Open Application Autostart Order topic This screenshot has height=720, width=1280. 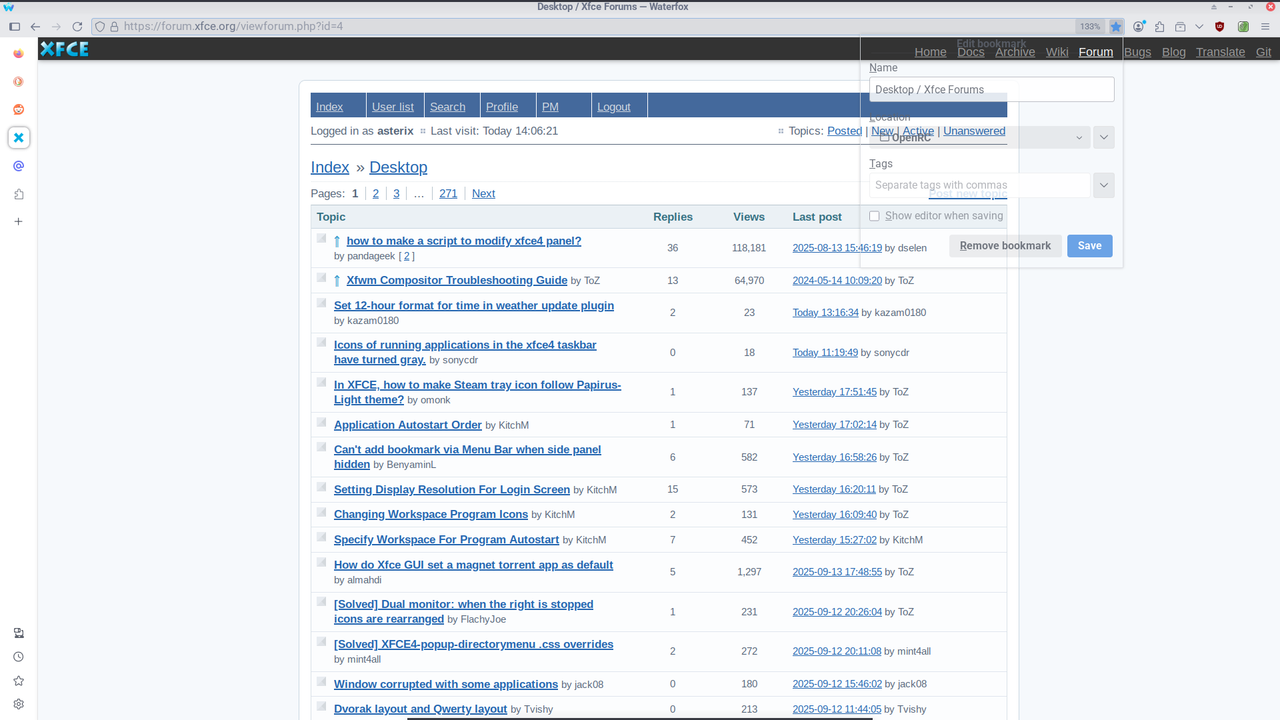[x=408, y=425]
